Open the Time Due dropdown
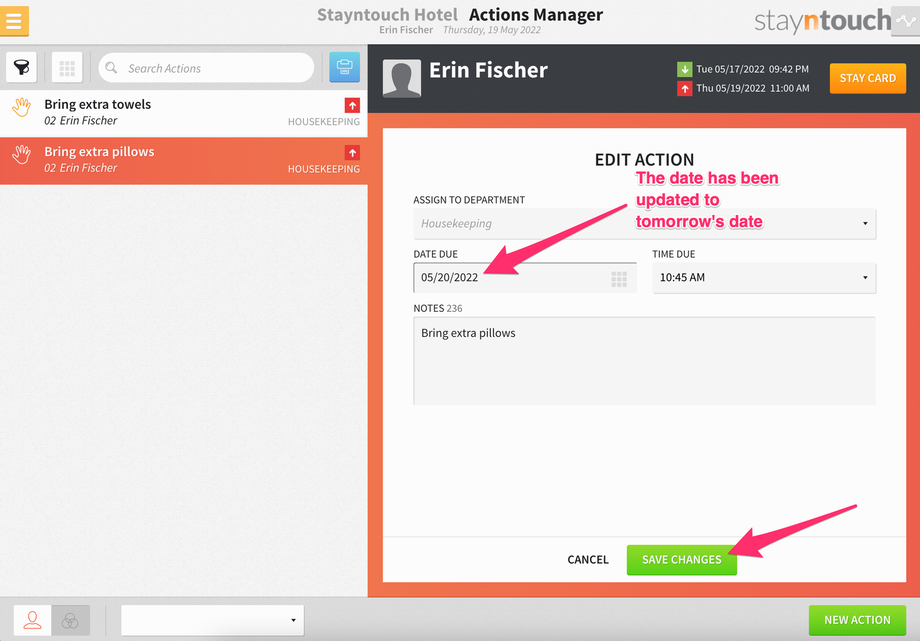This screenshot has width=920, height=641. (x=764, y=278)
